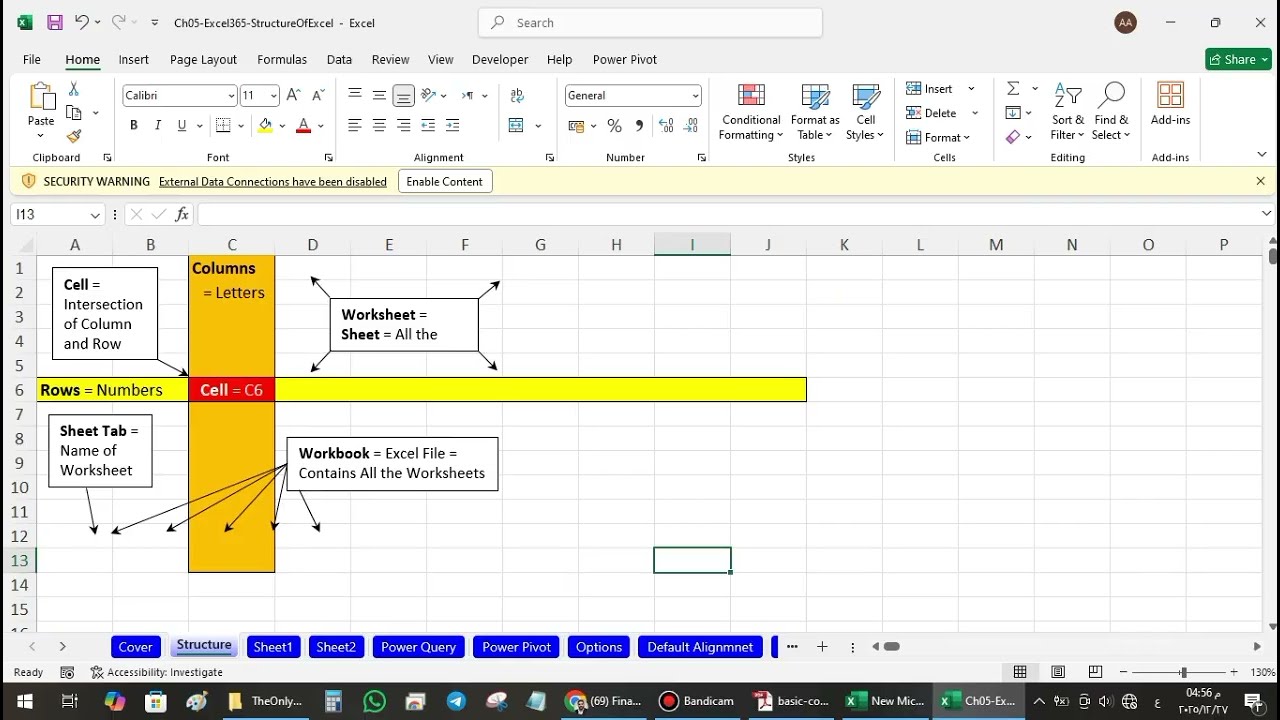Decrease font size
Screen dimensions: 1280x720
coord(318,95)
